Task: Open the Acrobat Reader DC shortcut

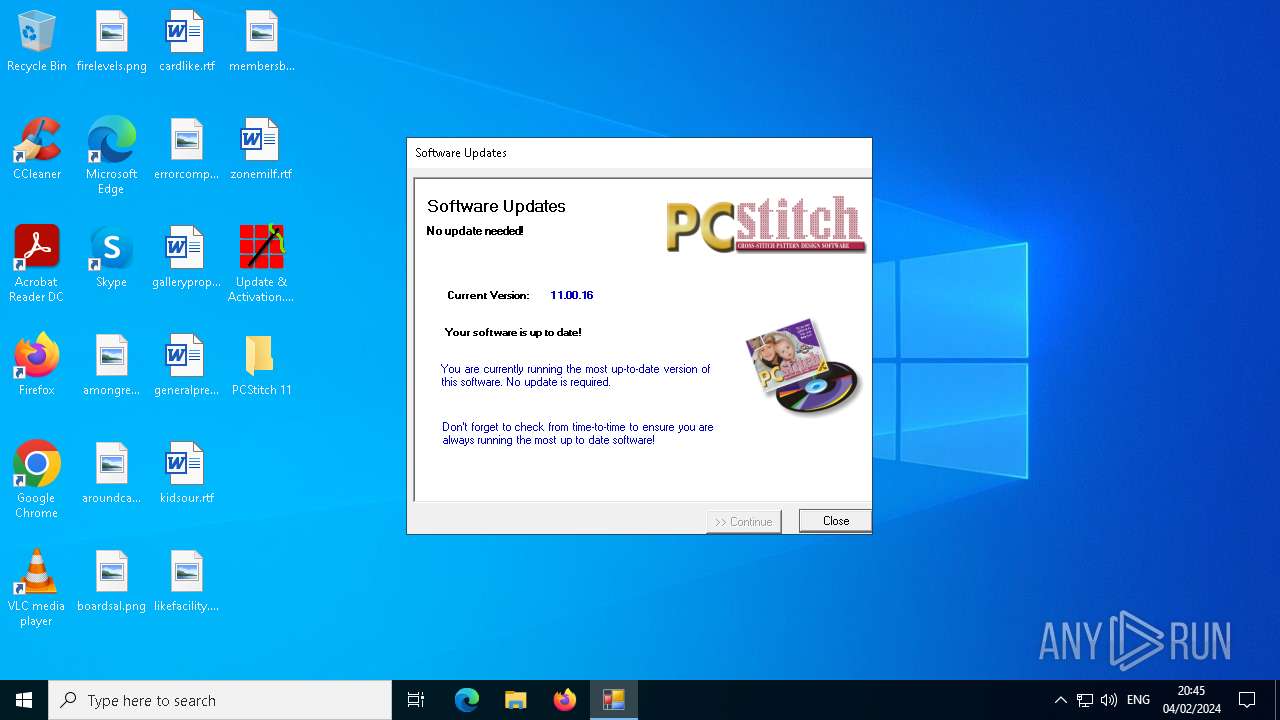Action: pos(37,264)
